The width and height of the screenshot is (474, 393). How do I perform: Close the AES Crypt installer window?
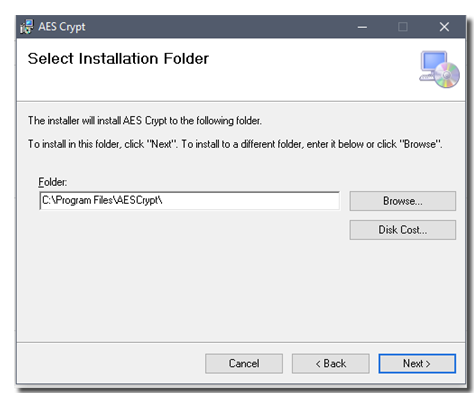(444, 27)
